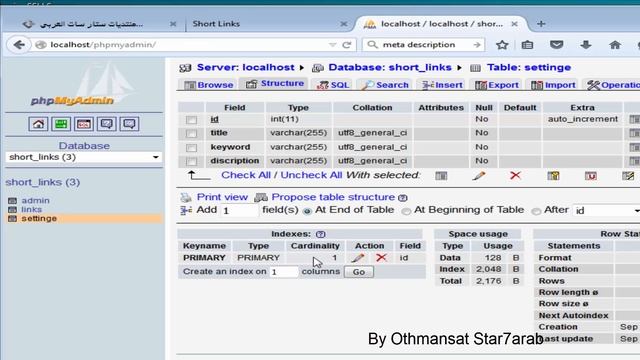
Task: Click Uncheck All link
Action: pyautogui.click(x=311, y=175)
